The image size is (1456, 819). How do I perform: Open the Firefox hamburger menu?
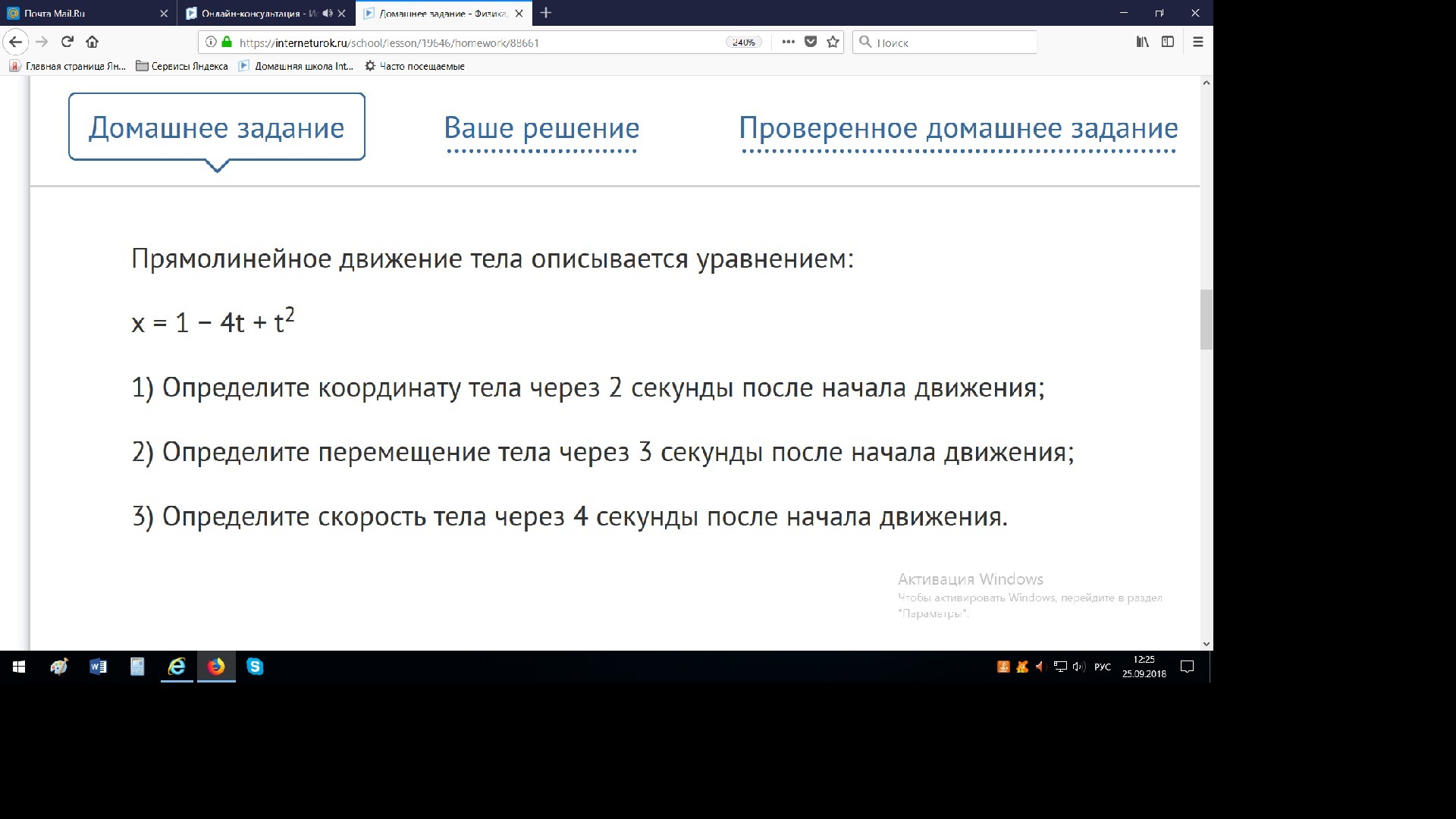(x=1198, y=42)
